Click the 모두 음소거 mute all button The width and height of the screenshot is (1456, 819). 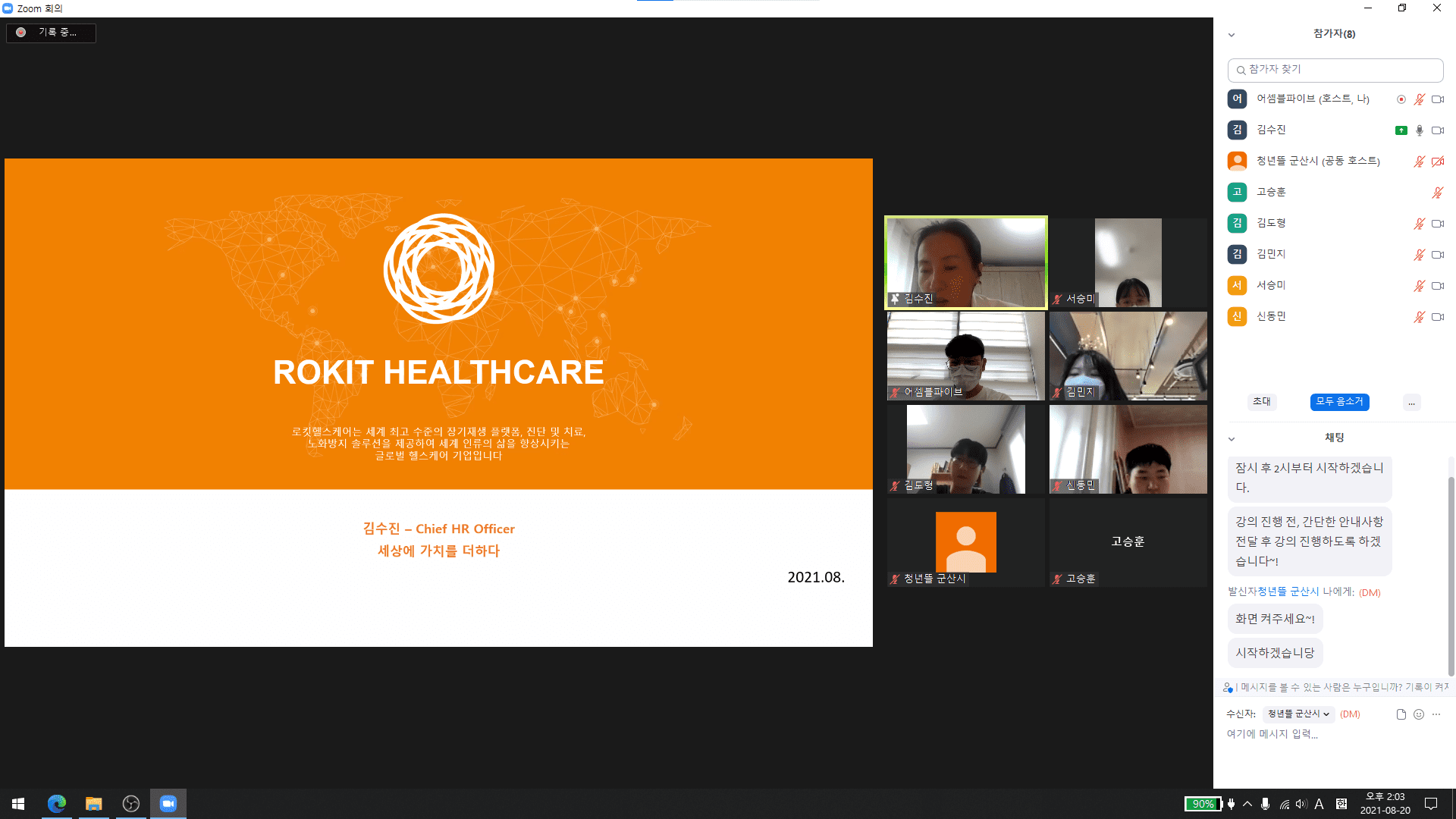tap(1339, 402)
